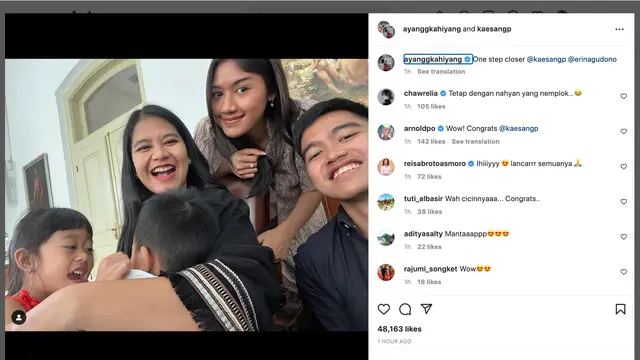
Task: Open the adityasalty username link
Action: point(423,234)
